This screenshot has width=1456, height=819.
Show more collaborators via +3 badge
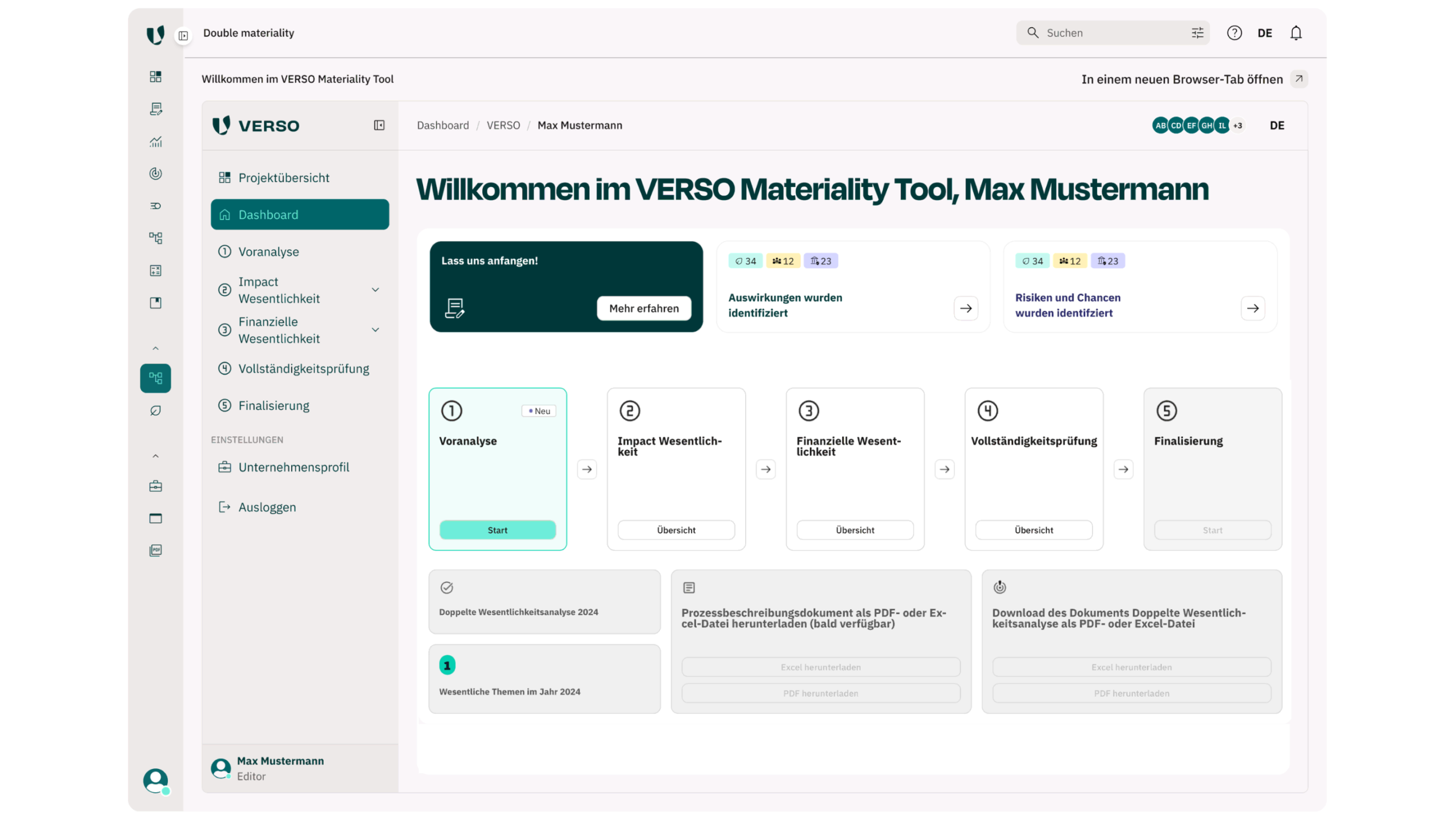(x=1237, y=125)
